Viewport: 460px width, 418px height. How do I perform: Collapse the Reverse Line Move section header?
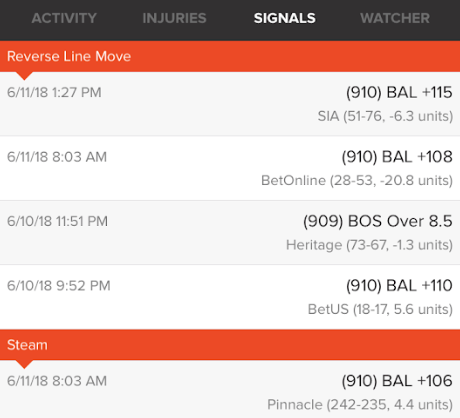(230, 56)
